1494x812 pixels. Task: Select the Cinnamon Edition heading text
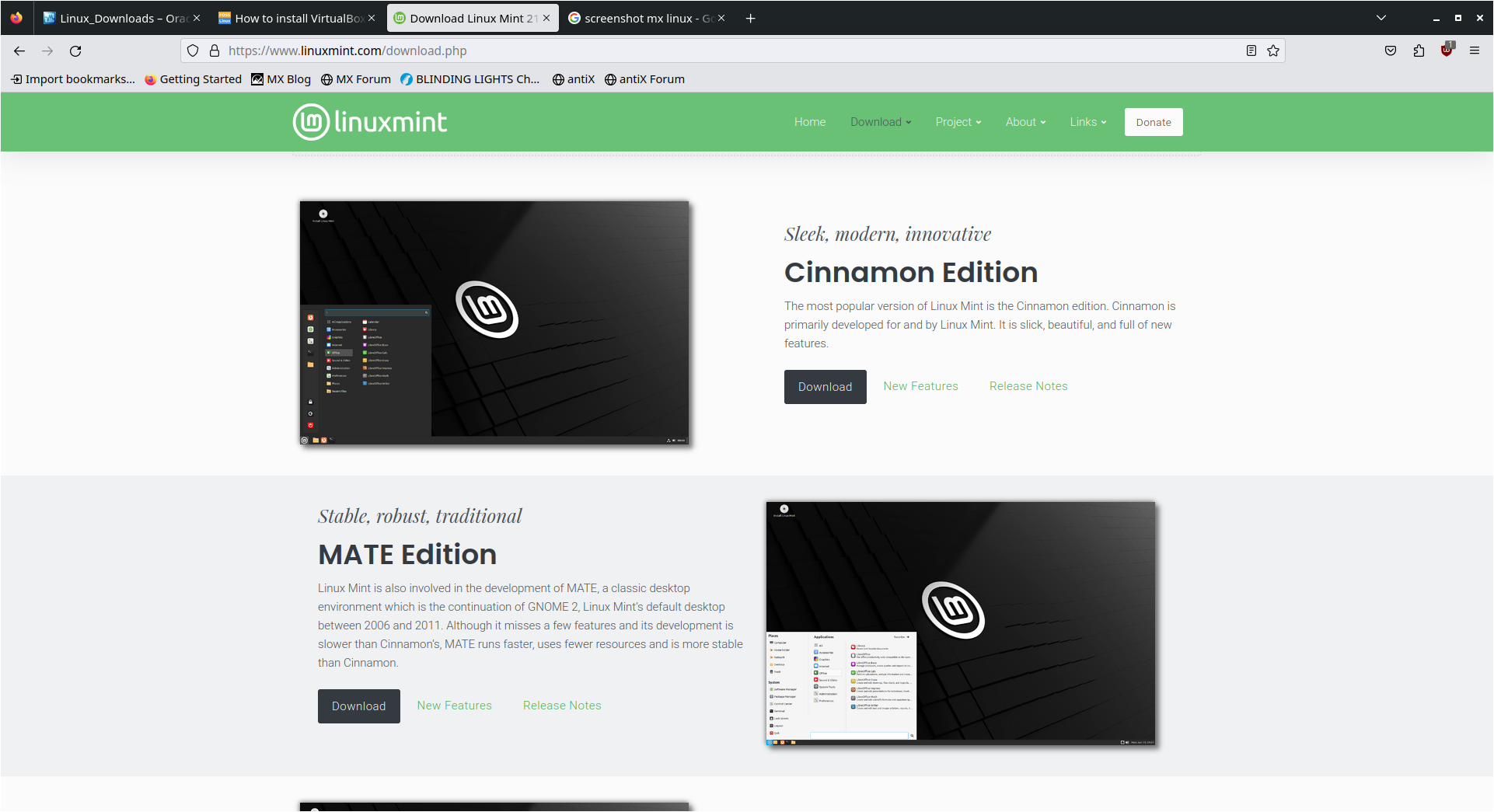911,273
